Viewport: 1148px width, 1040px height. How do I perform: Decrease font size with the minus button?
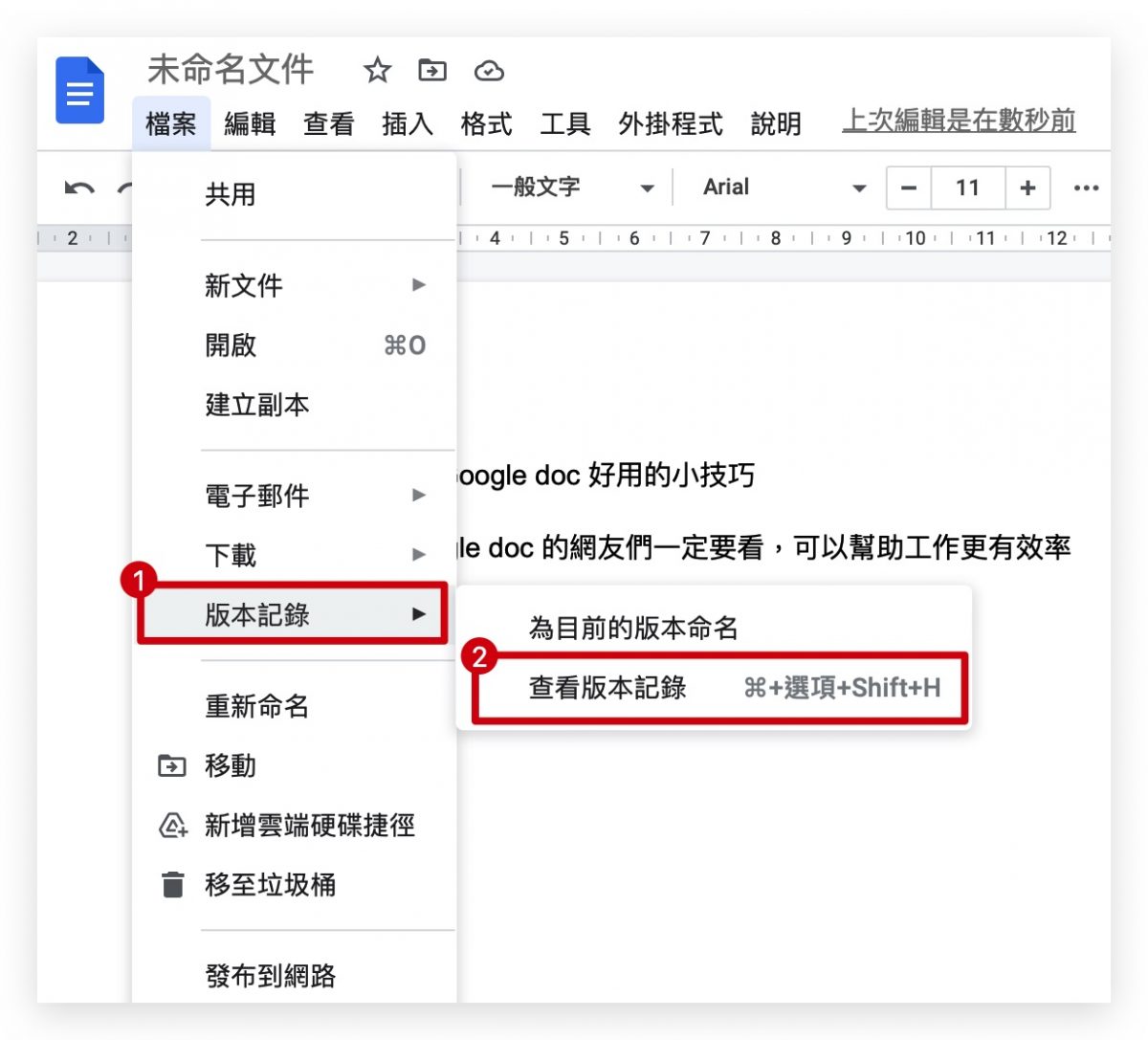[909, 188]
